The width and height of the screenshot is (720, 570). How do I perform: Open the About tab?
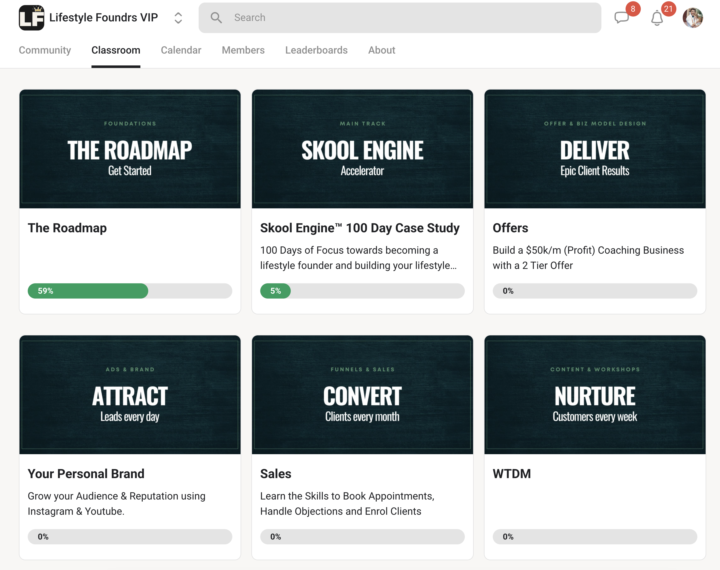pyautogui.click(x=382, y=50)
